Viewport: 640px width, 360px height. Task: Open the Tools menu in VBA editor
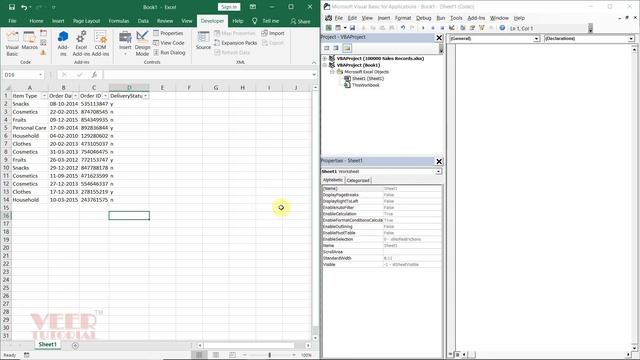tap(456, 18)
